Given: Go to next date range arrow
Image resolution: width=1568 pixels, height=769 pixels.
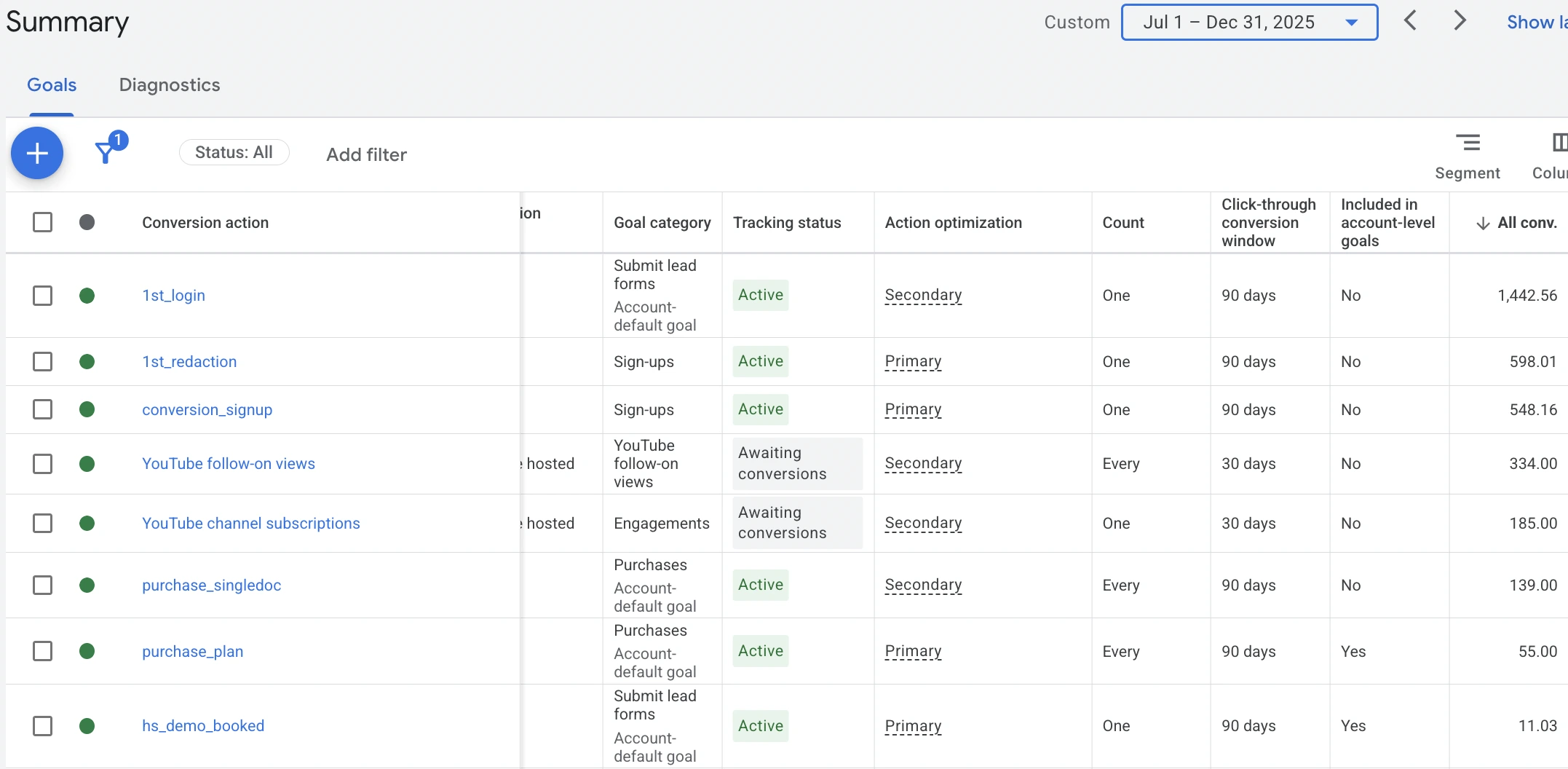Looking at the screenshot, I should (x=1460, y=20).
